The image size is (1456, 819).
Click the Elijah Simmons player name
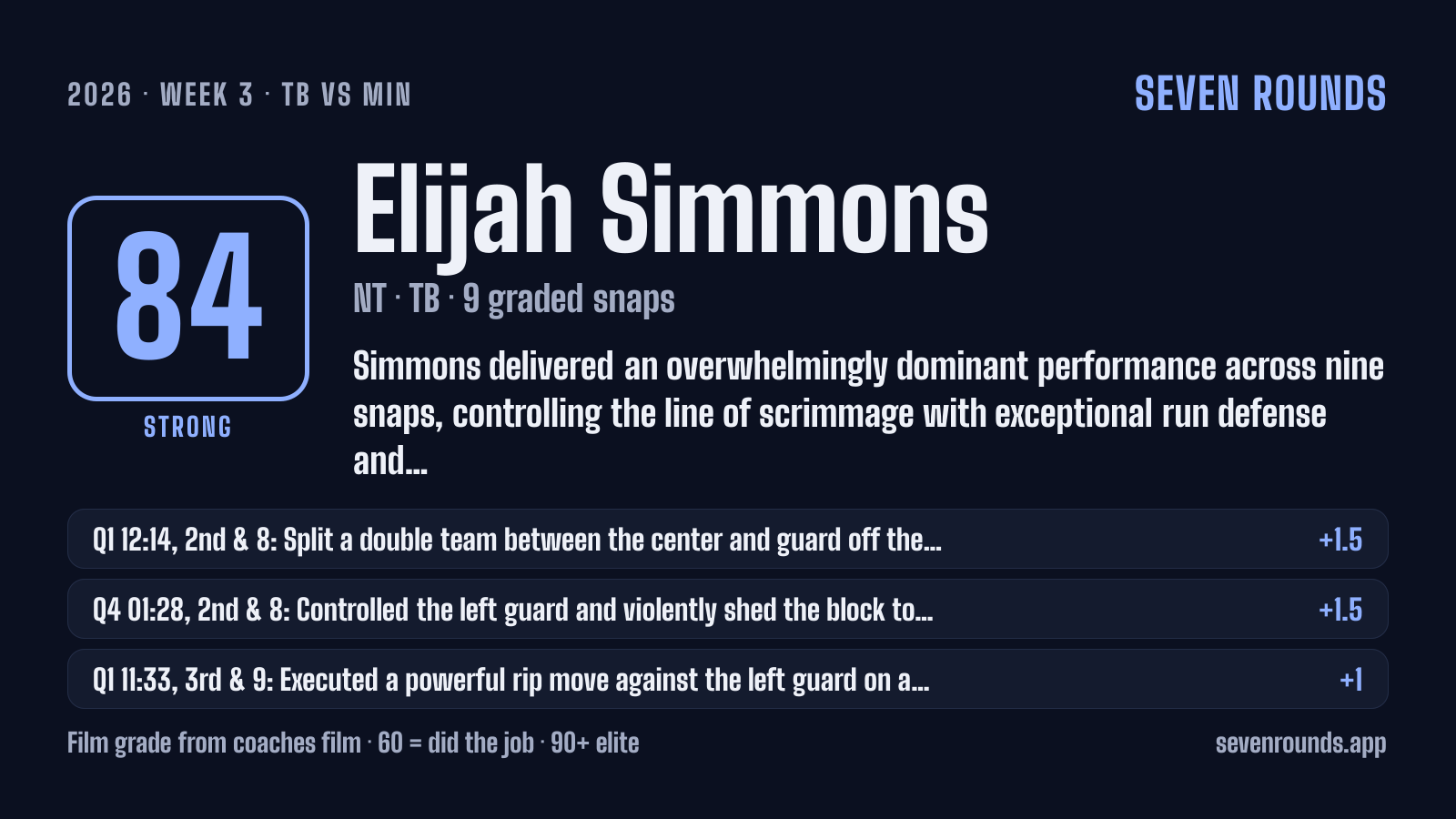[x=671, y=211]
